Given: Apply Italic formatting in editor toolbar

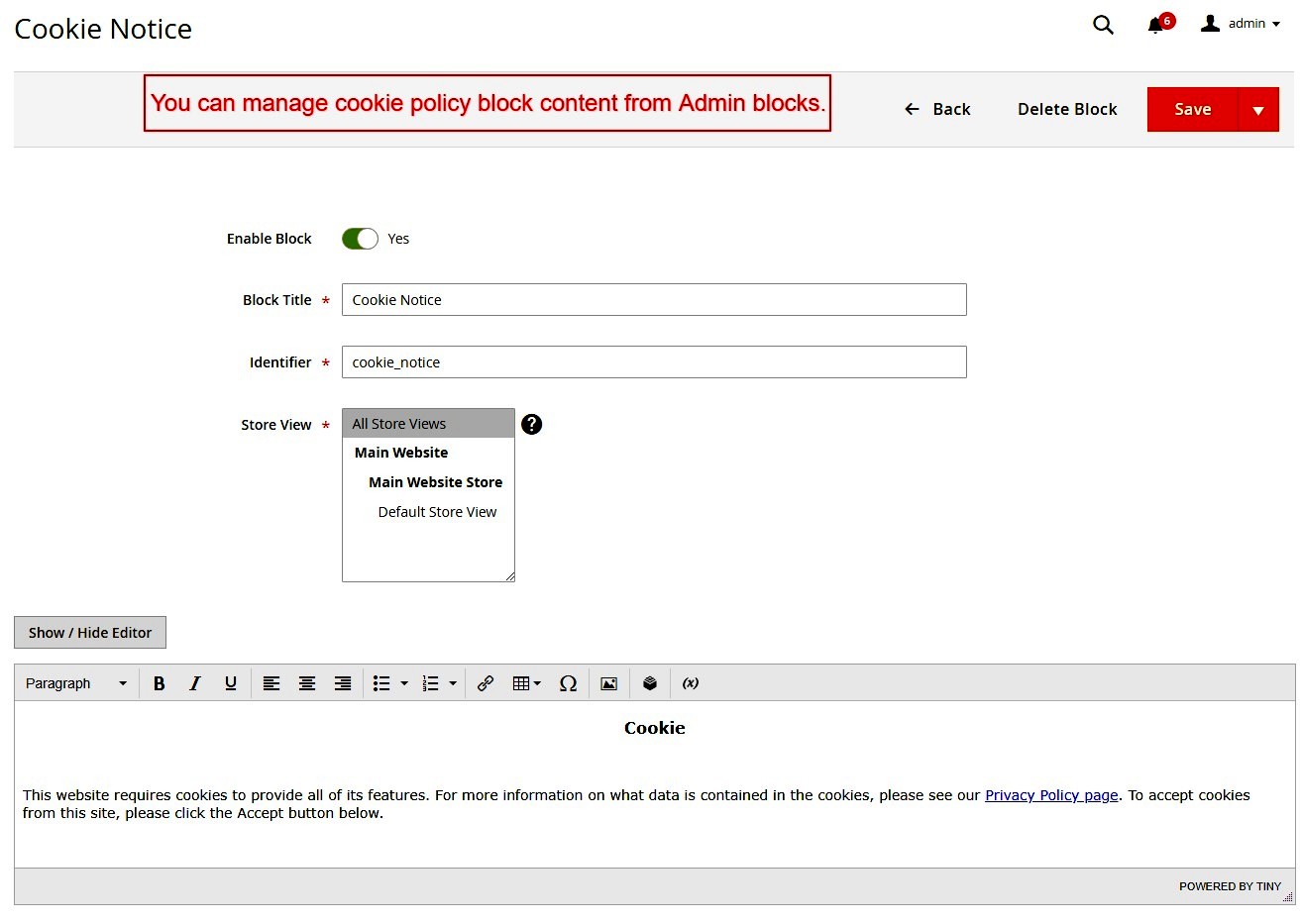Looking at the screenshot, I should (x=195, y=683).
